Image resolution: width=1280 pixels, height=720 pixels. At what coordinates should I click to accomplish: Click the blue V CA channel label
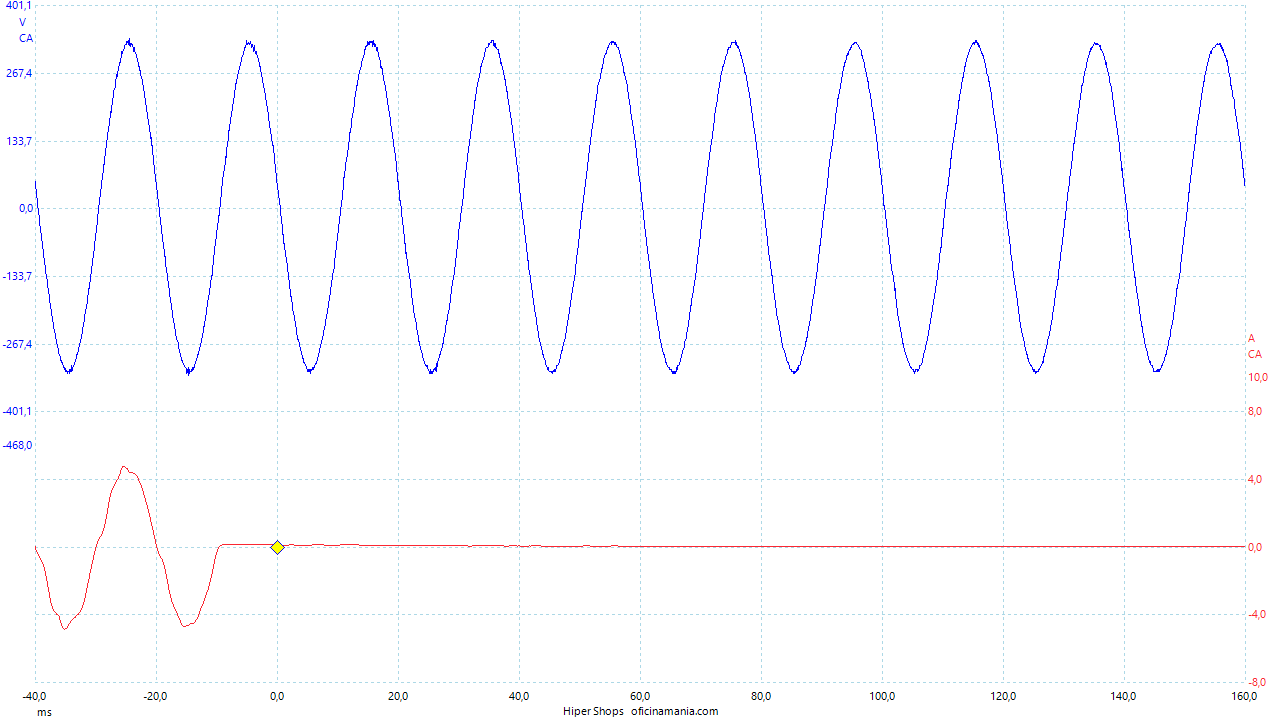pyautogui.click(x=25, y=30)
